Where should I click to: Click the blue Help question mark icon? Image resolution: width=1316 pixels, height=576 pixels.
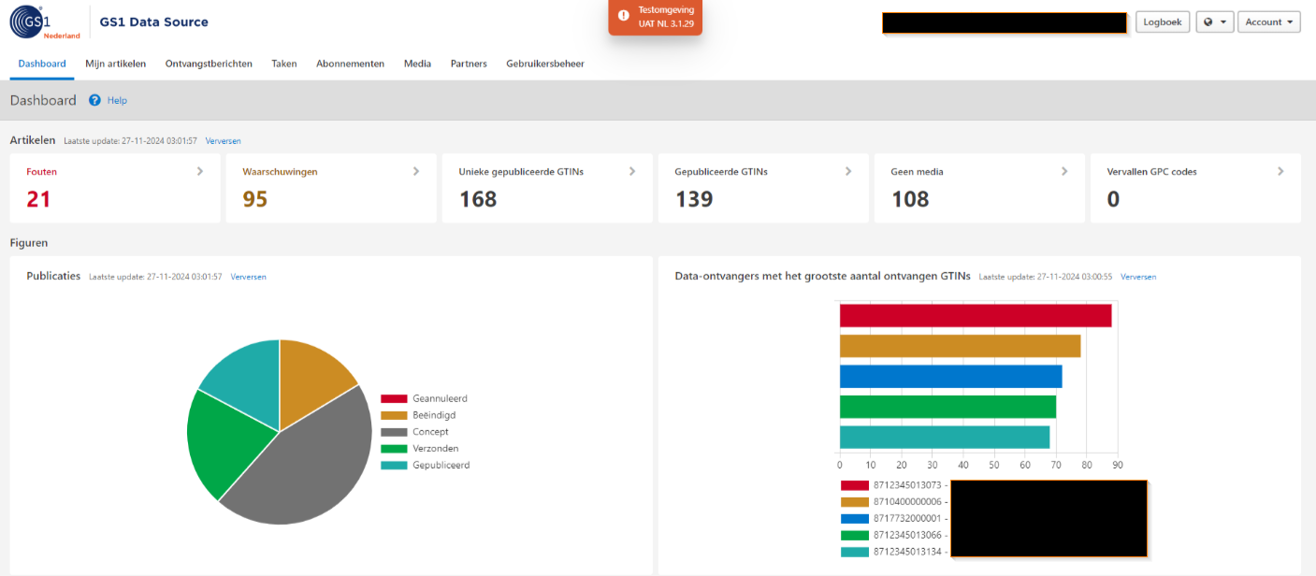(95, 100)
